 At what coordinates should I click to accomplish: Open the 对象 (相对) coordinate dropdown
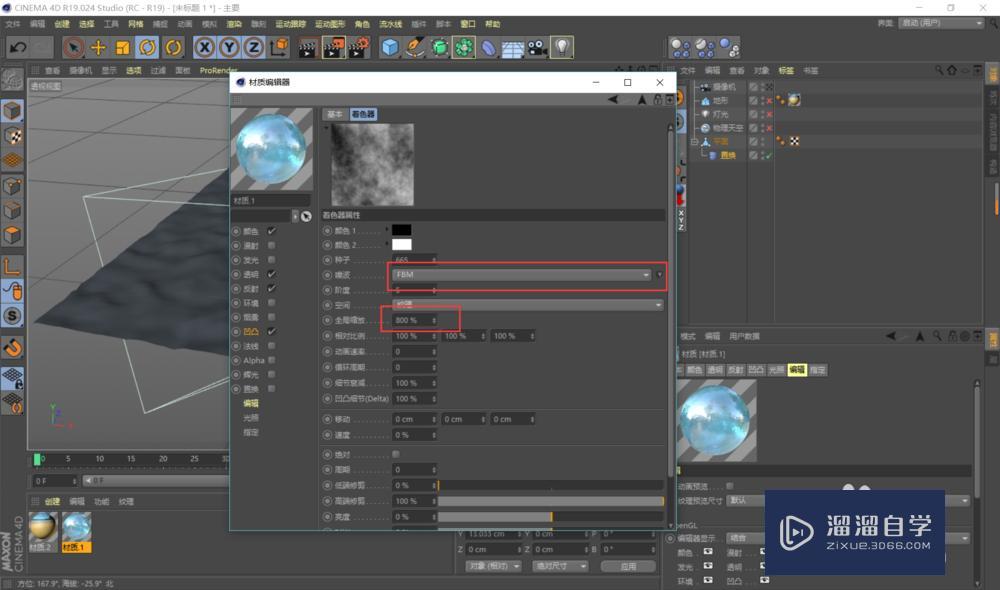click(x=494, y=566)
